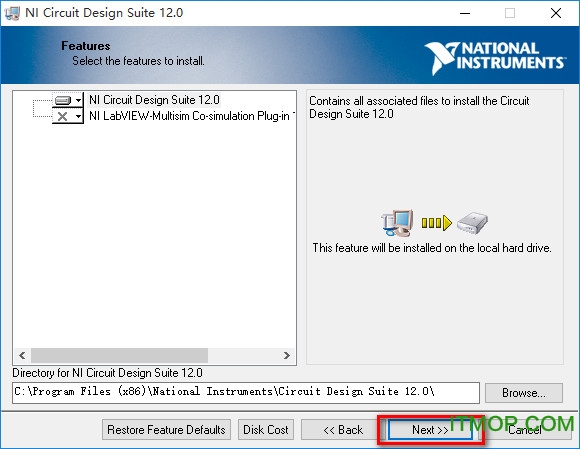Open install-state dropdown arrow for LabVIEW-Multisim Co-simulation Plug-in
580x449 pixels.
tap(78, 117)
